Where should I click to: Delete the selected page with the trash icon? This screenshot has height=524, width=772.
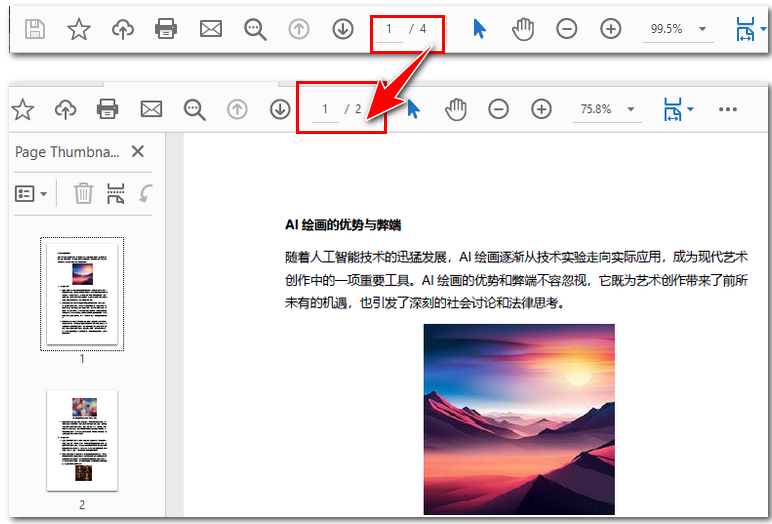click(84, 193)
